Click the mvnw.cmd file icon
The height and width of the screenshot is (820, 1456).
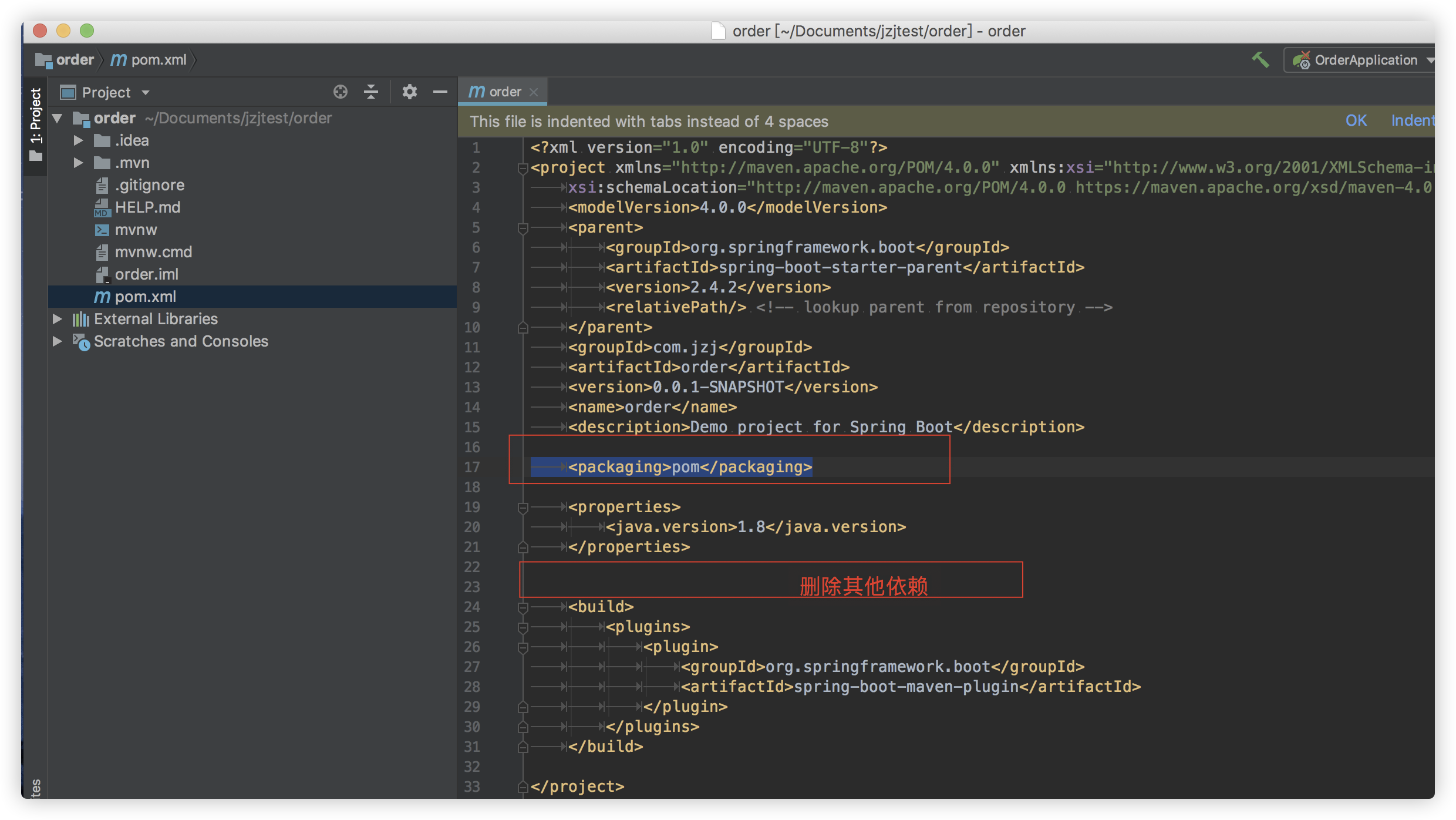pyautogui.click(x=102, y=252)
